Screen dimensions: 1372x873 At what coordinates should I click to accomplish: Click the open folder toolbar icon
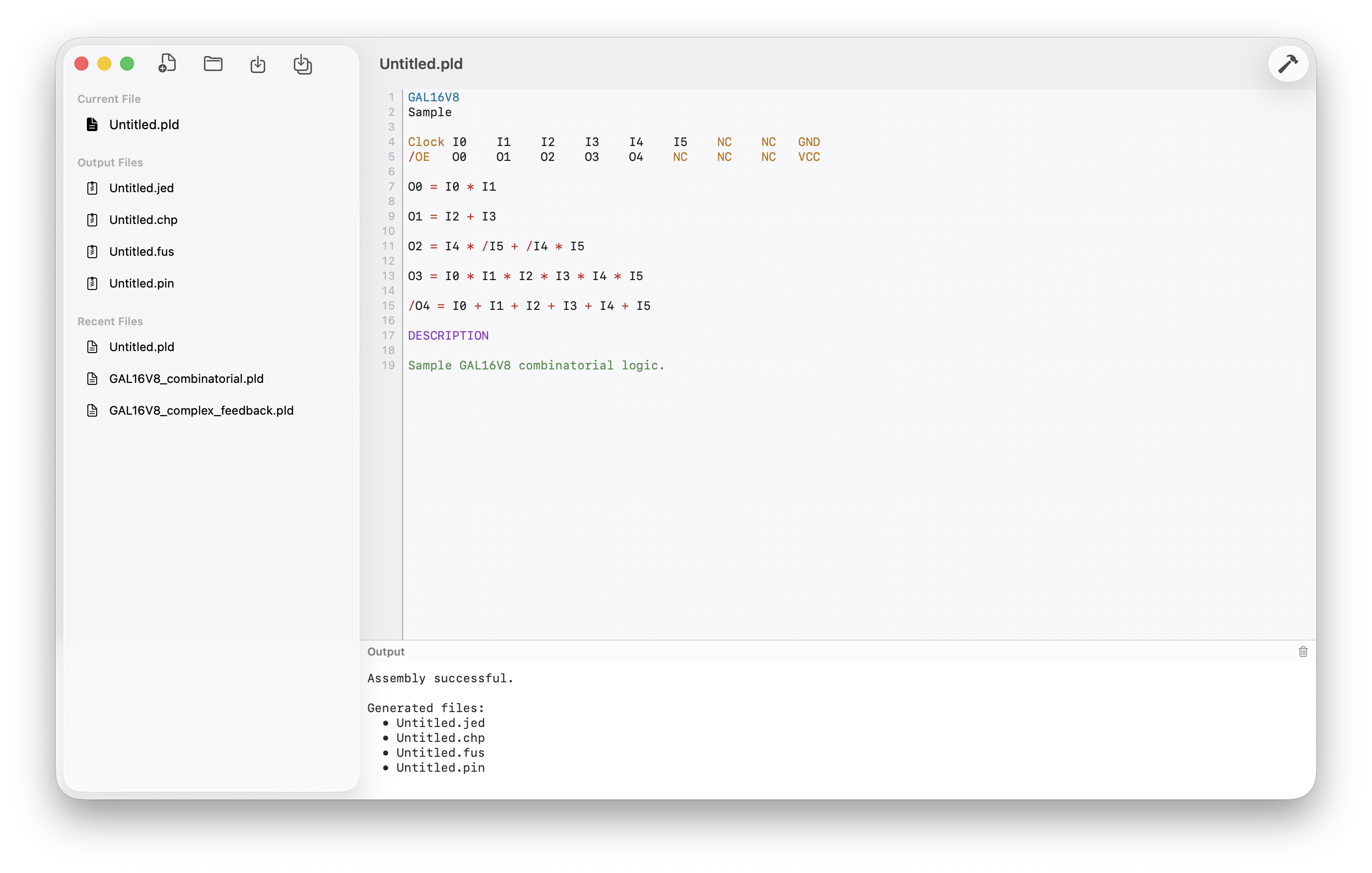(213, 63)
